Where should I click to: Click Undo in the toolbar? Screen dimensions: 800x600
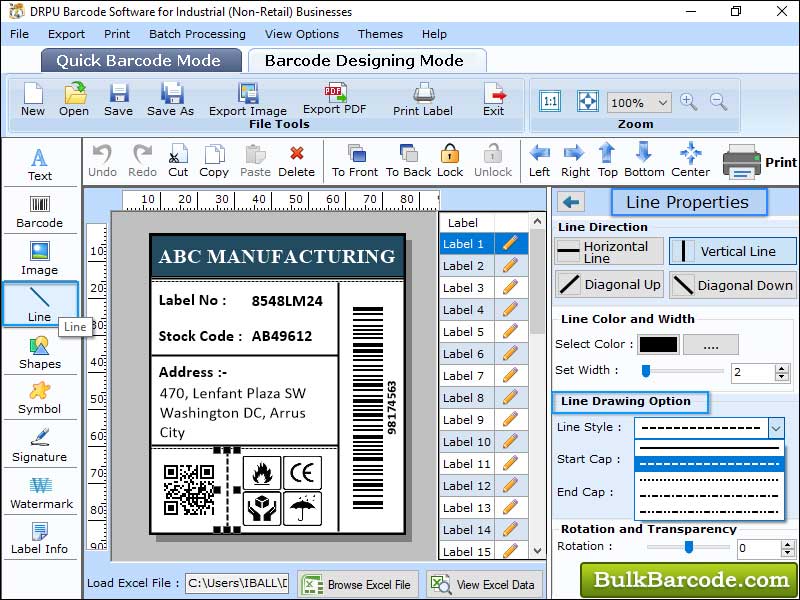104,158
